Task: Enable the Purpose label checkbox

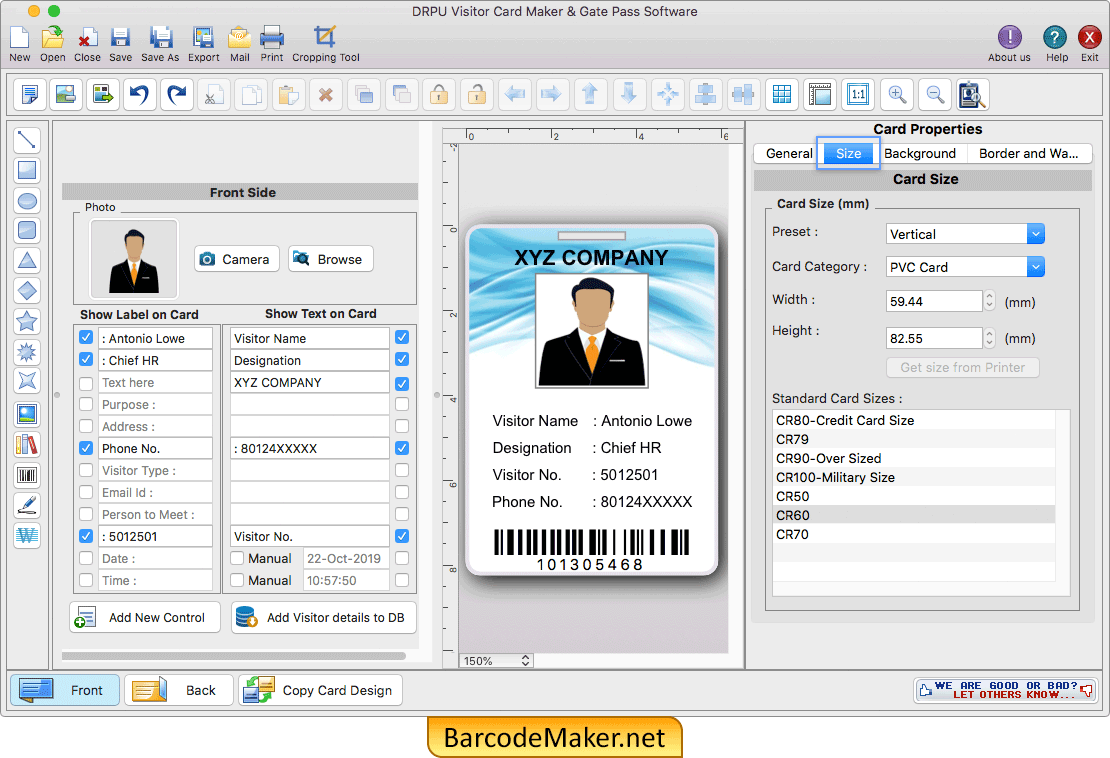Action: pyautogui.click(x=86, y=404)
